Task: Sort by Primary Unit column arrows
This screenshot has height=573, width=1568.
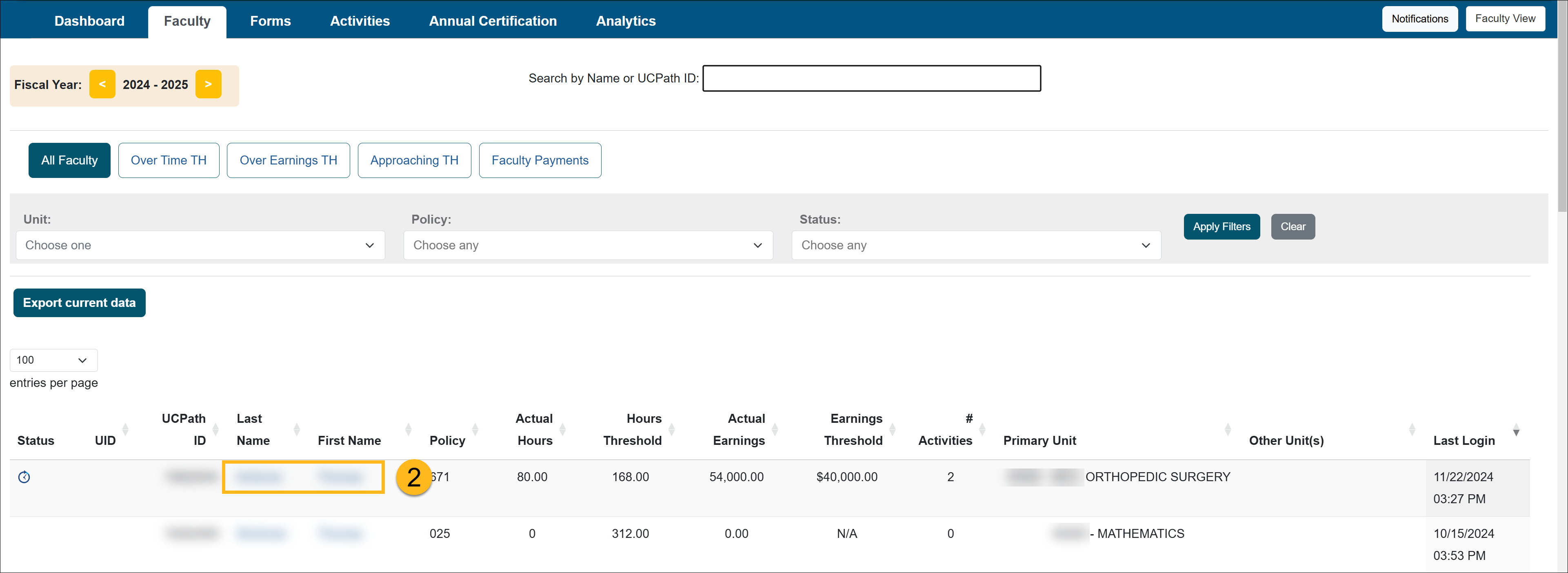Action: point(1227,429)
